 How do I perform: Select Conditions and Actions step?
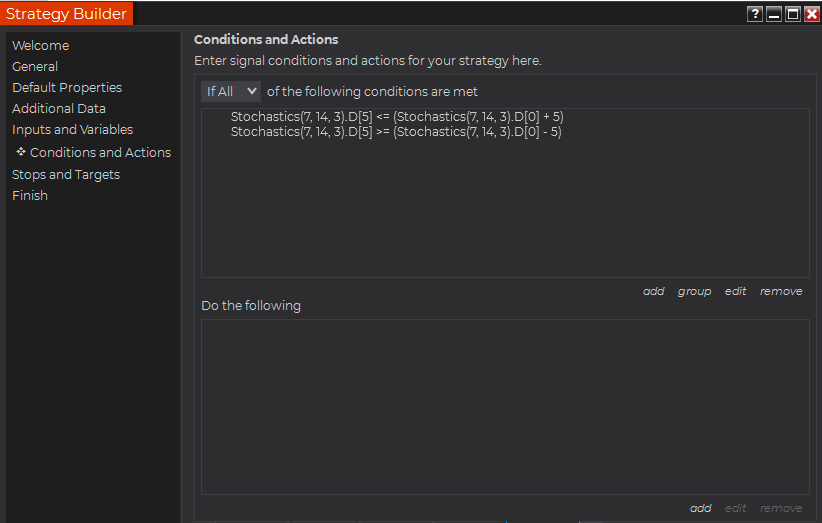pyautogui.click(x=100, y=152)
